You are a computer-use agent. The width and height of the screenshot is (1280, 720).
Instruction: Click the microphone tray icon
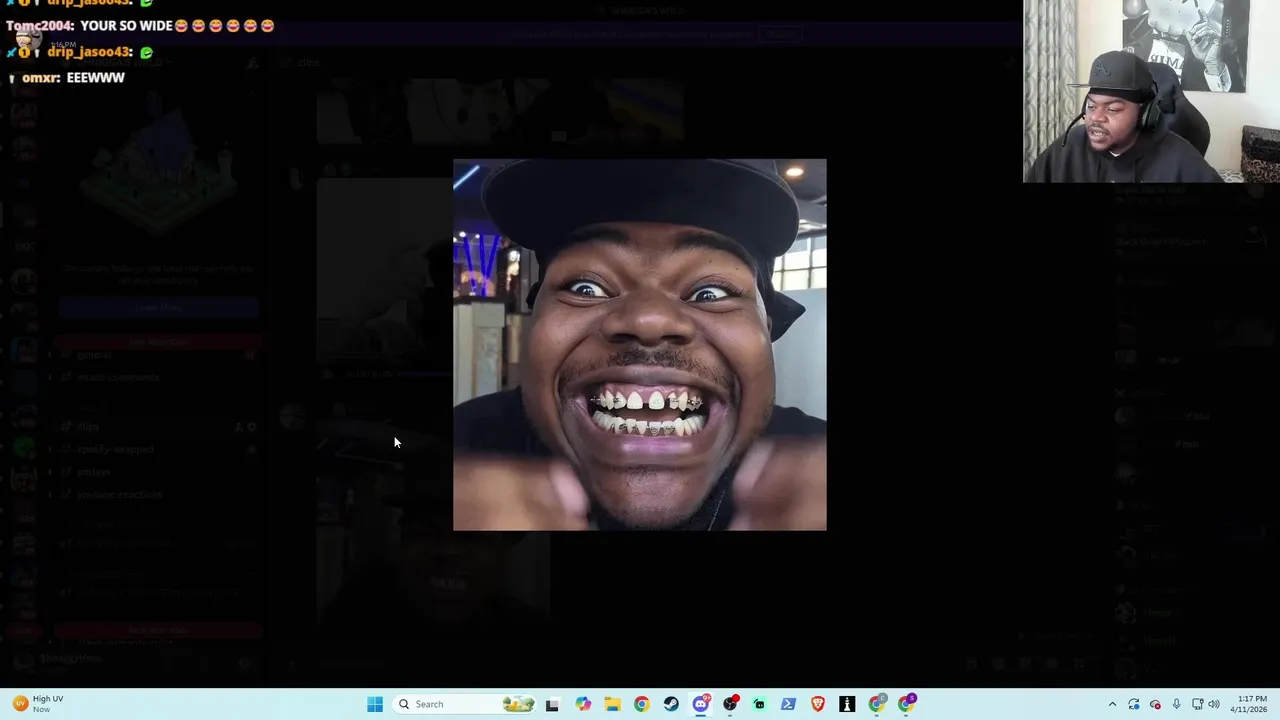point(1177,704)
